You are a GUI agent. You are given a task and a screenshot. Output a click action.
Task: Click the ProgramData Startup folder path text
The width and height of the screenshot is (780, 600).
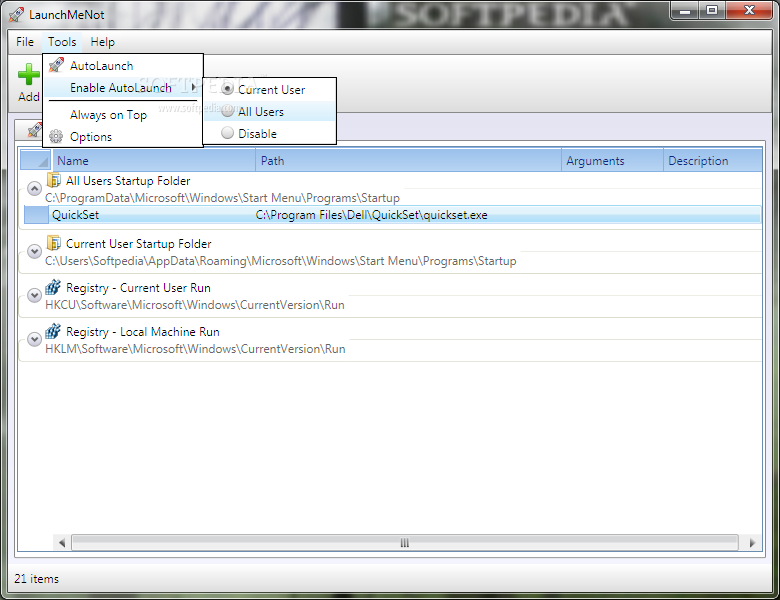coord(222,198)
